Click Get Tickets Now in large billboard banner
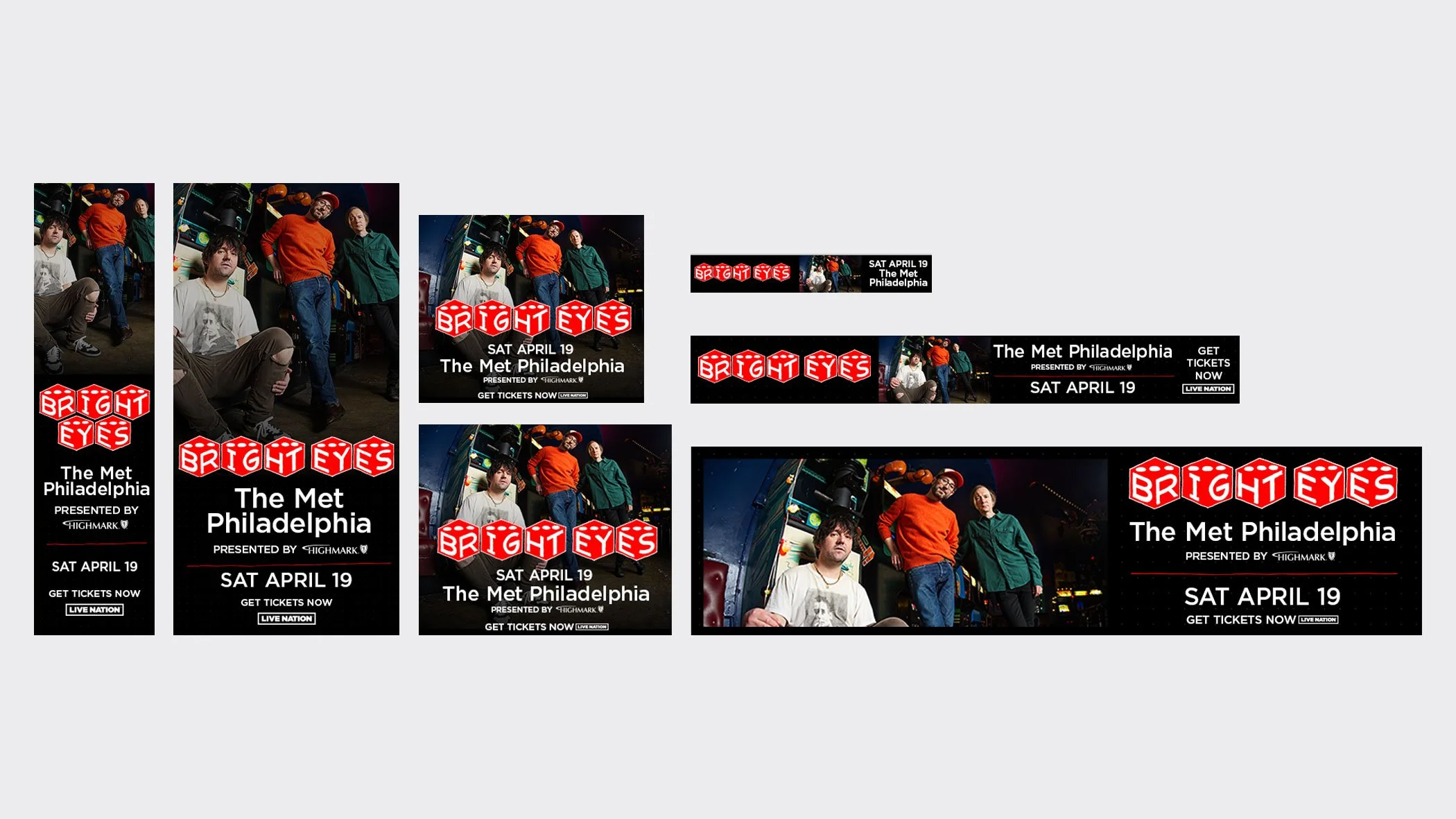The image size is (1456, 819). (x=1240, y=620)
